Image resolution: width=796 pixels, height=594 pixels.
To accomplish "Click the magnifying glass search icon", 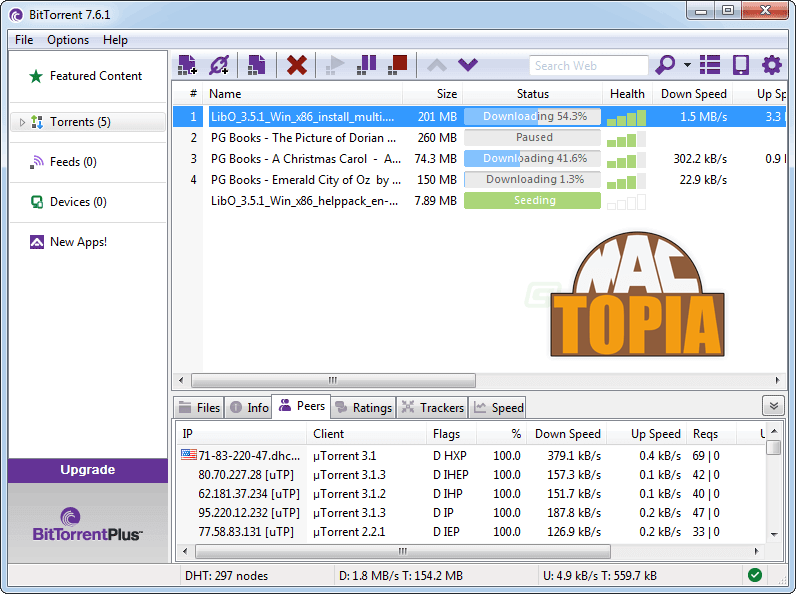I will point(665,65).
